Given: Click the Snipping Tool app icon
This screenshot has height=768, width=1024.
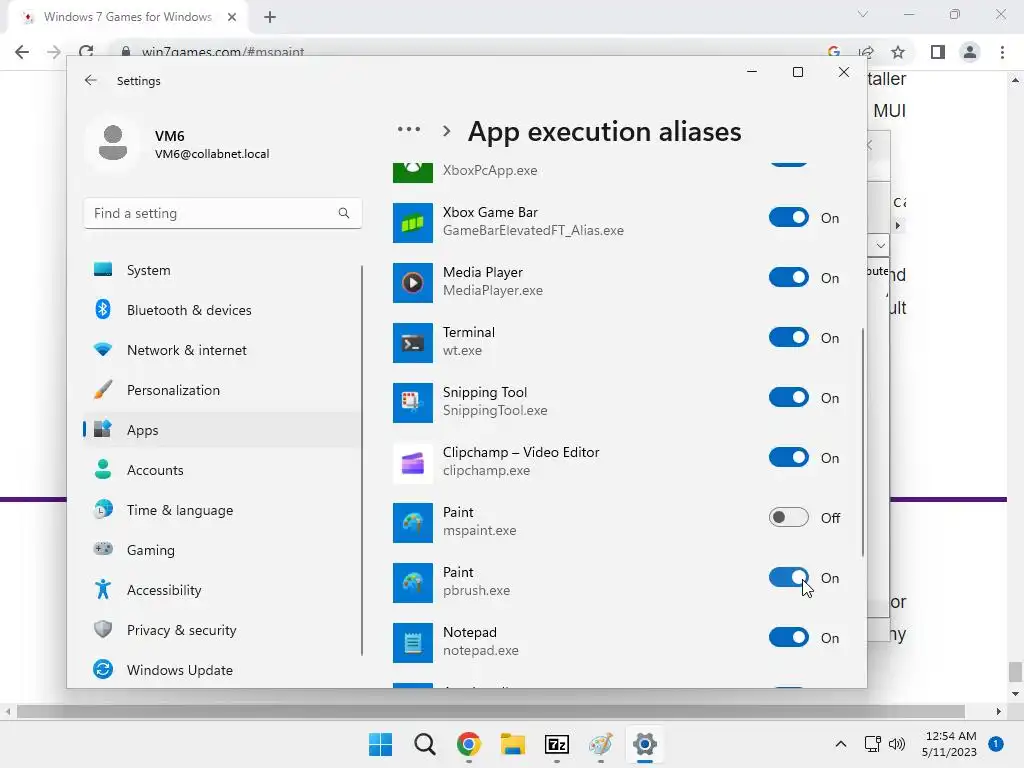Looking at the screenshot, I should coord(413,403).
